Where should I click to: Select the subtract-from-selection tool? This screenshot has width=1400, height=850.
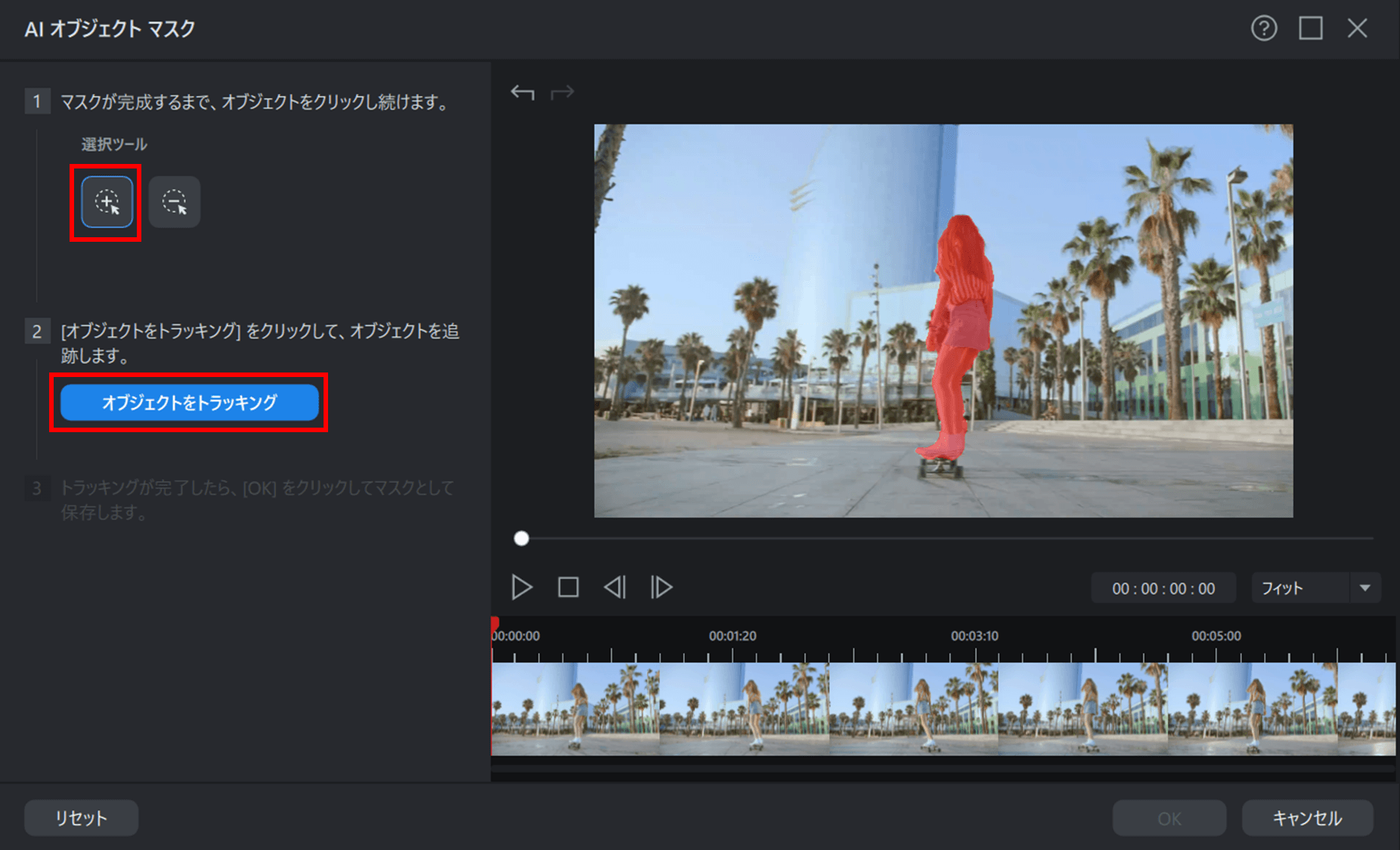pyautogui.click(x=175, y=202)
